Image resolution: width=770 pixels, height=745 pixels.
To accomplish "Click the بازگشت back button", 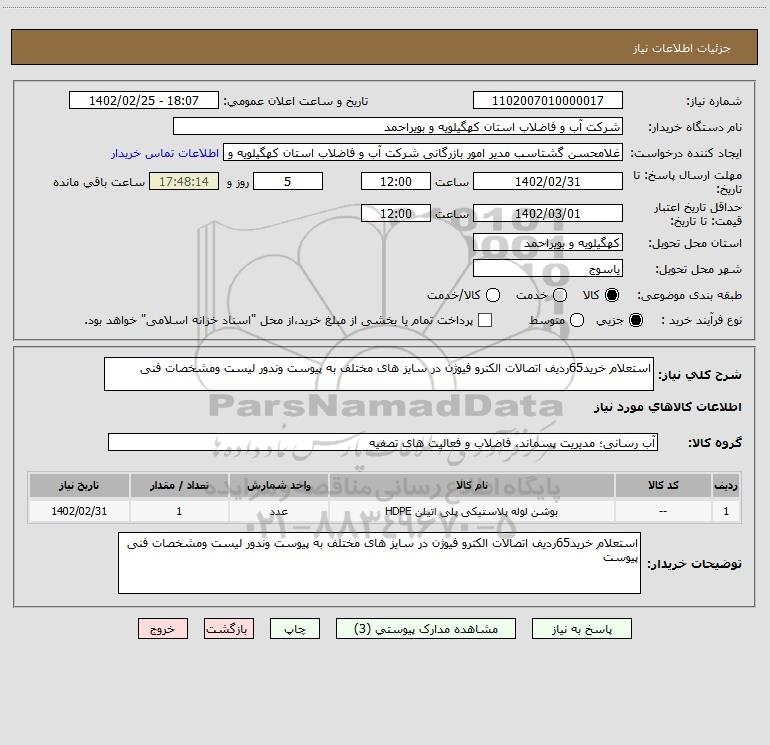I will (229, 629).
